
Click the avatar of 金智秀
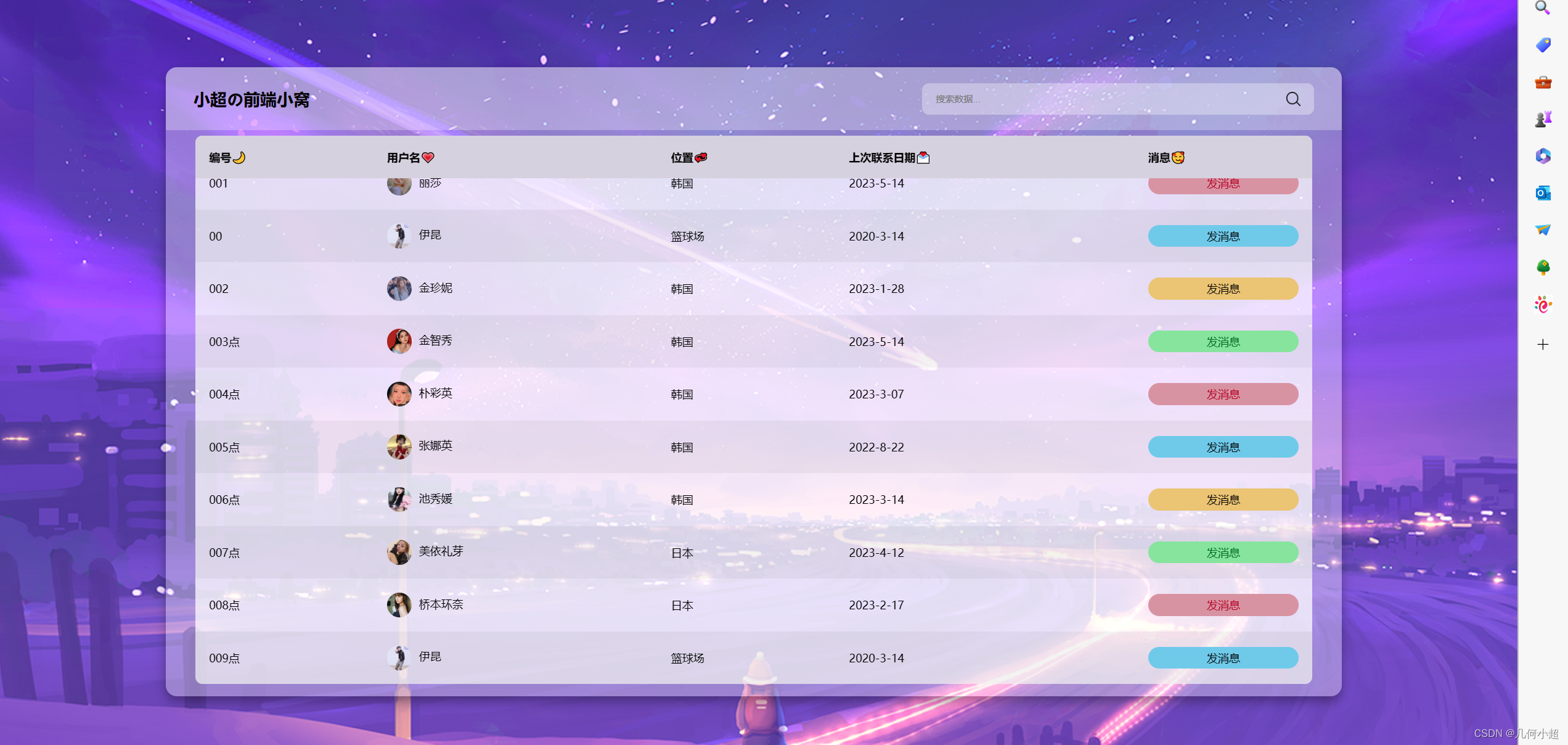coord(399,342)
